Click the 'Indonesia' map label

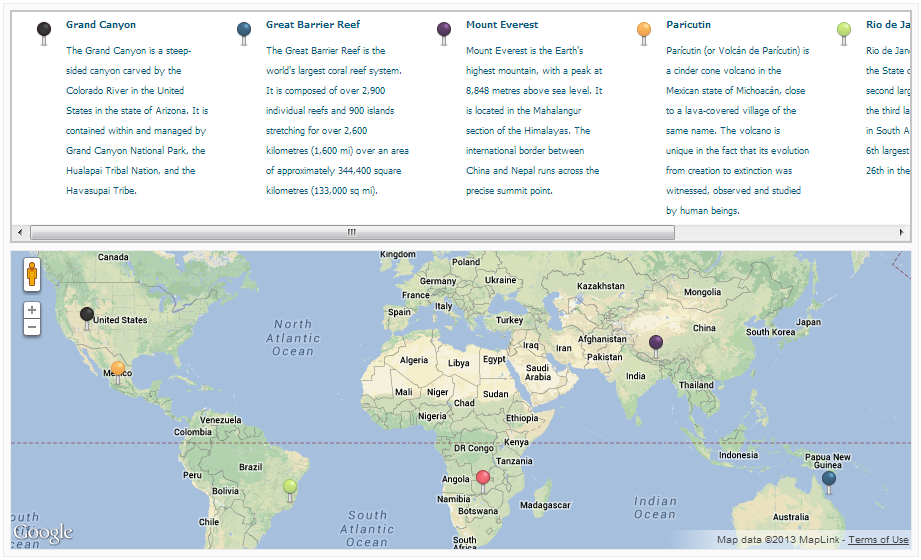click(738, 455)
